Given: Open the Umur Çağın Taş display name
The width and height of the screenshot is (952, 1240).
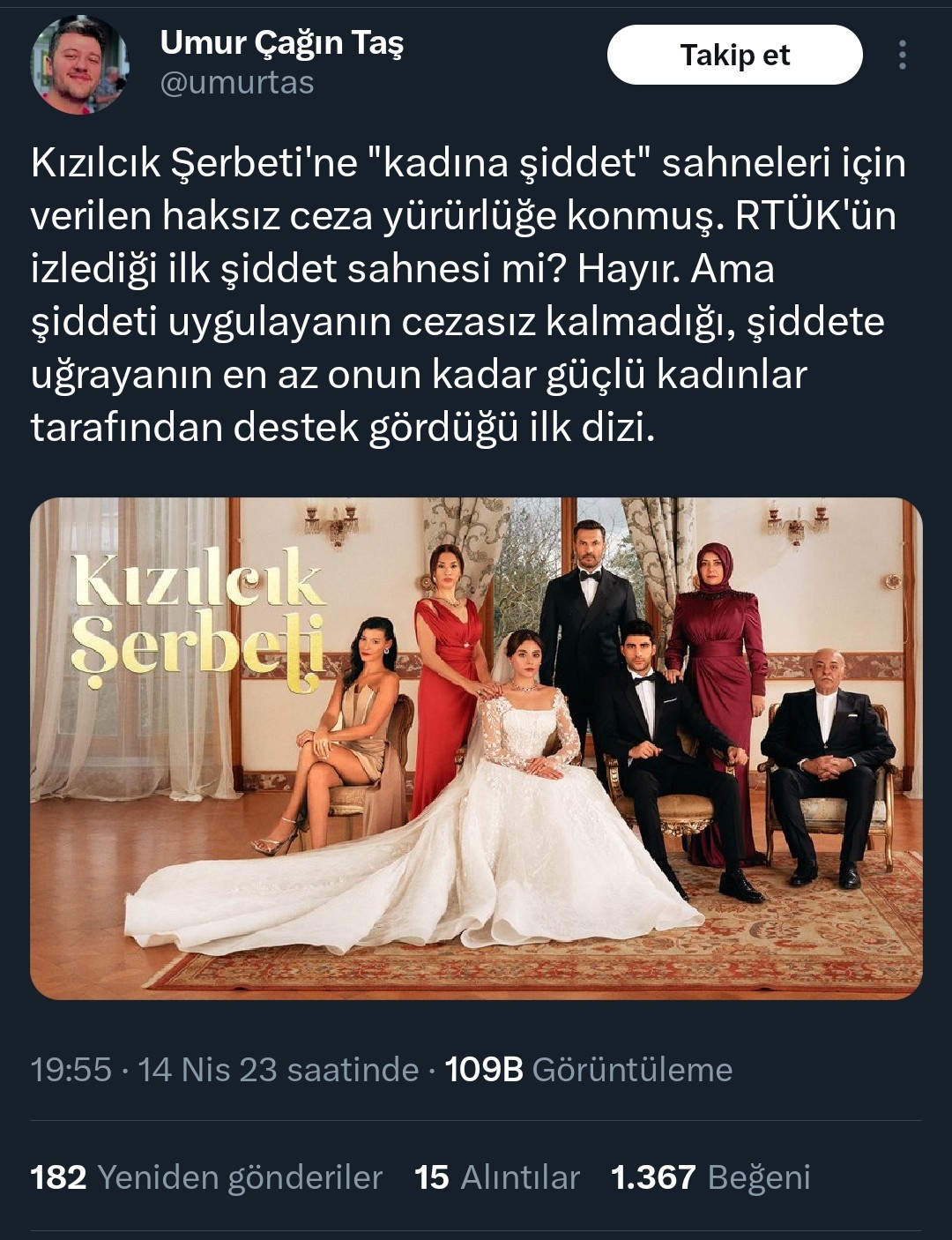Looking at the screenshot, I should pyautogui.click(x=282, y=41).
